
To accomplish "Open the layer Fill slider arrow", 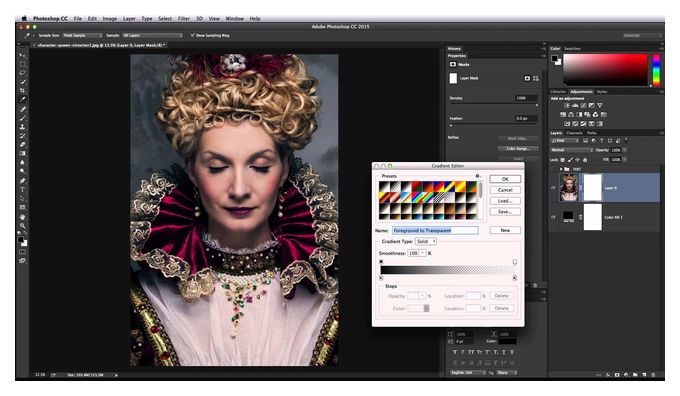I will pos(625,160).
